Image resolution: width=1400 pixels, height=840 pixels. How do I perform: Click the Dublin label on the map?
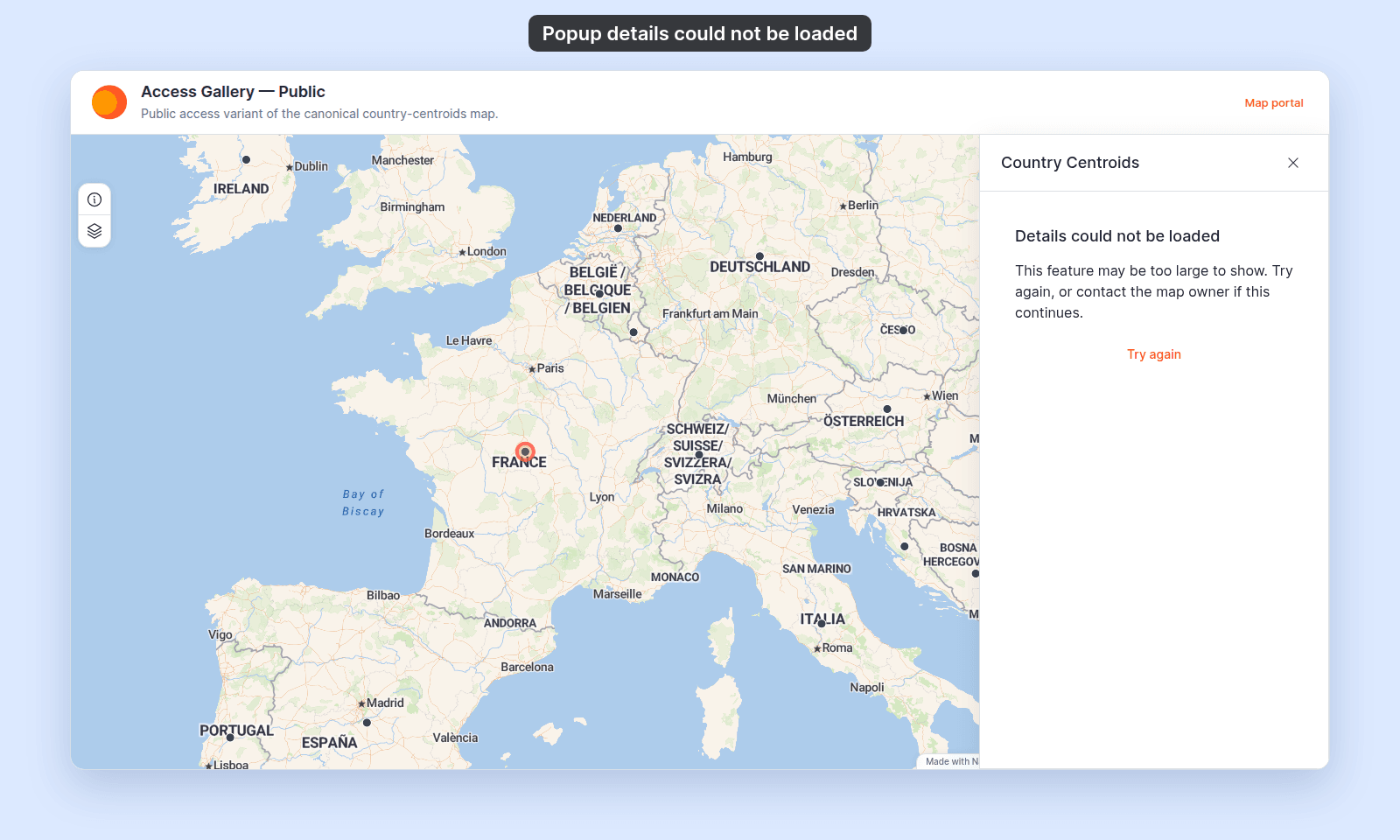pos(311,167)
